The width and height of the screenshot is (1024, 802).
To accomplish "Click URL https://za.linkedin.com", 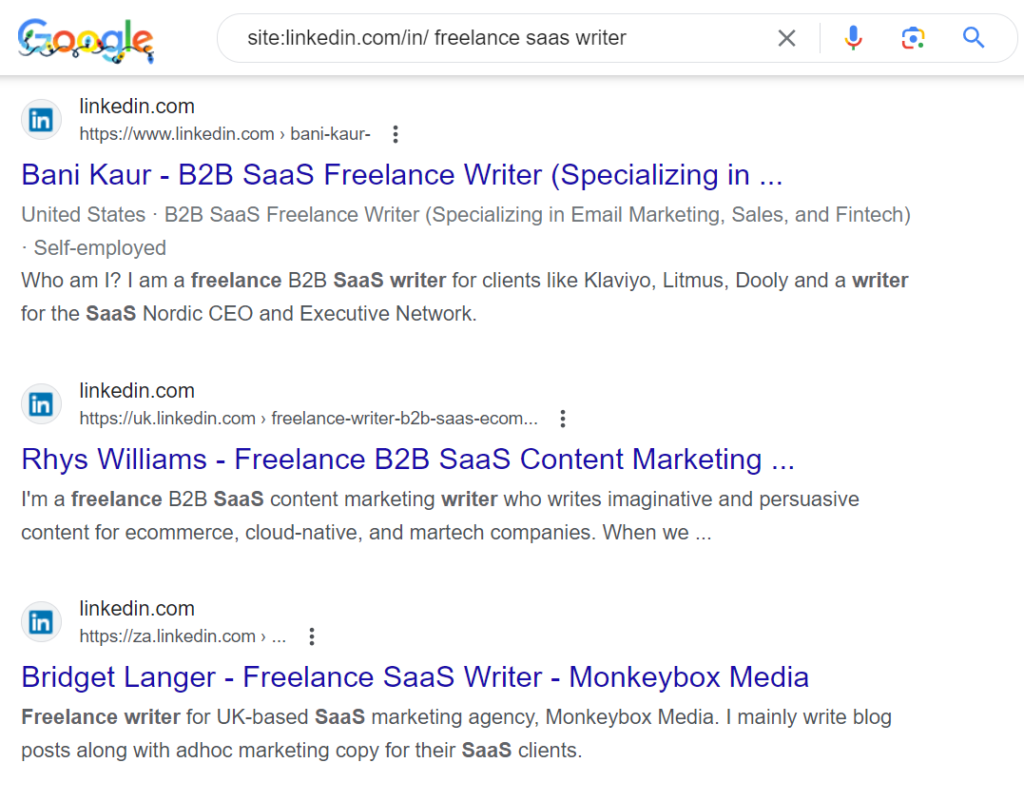I will point(183,636).
